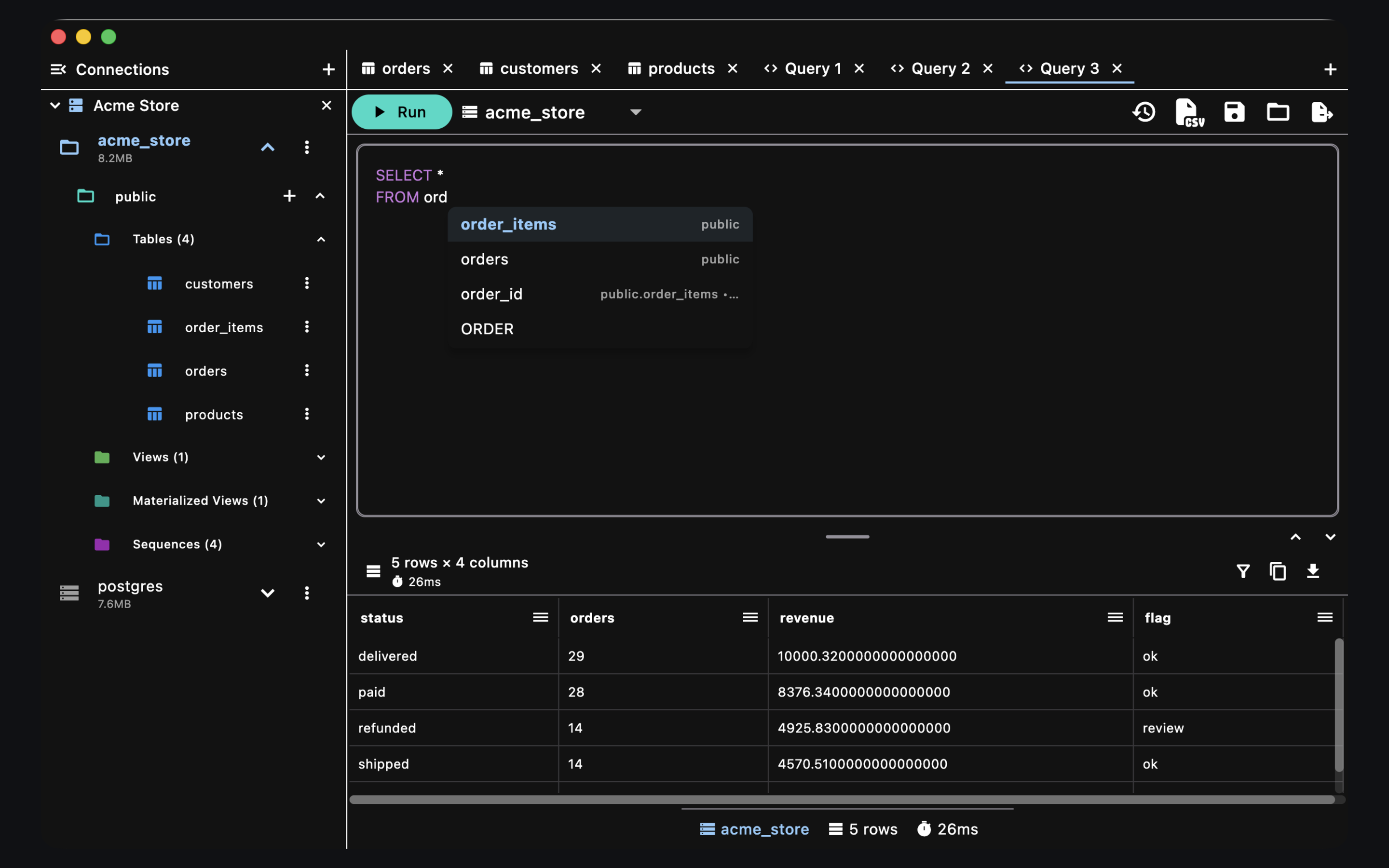The image size is (1389, 868).
Task: Open order_items table options menu
Action: pos(307,326)
